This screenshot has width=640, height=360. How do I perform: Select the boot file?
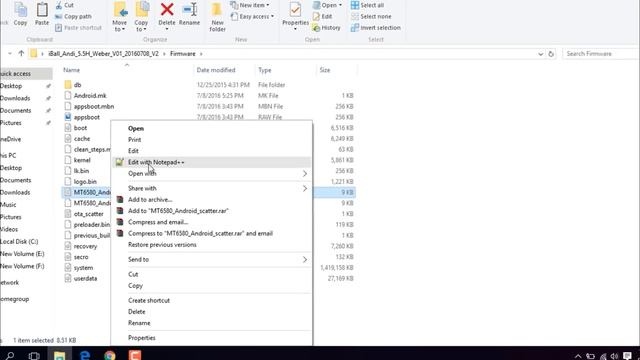point(80,128)
